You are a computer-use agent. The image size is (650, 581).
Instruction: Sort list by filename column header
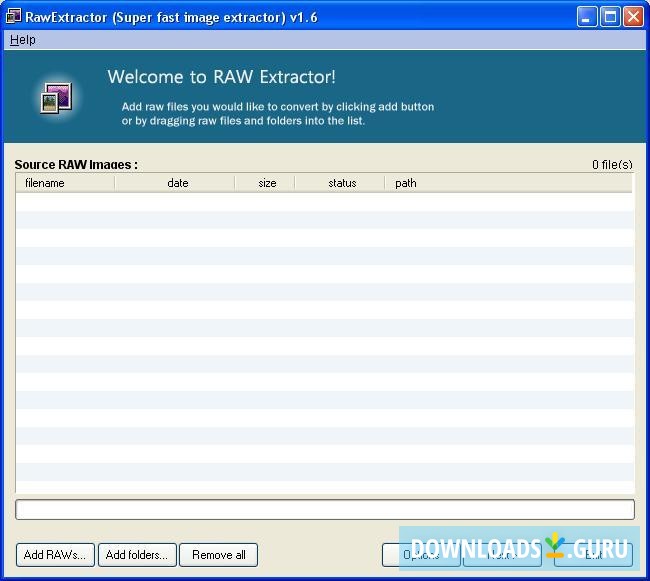point(65,183)
